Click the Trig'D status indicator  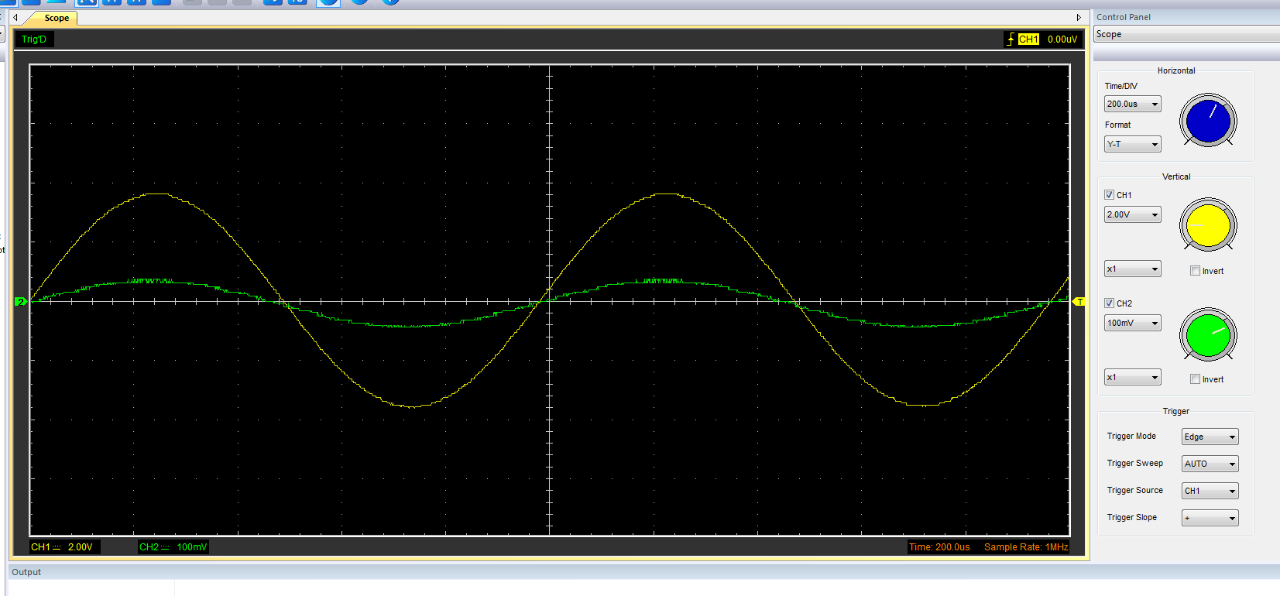pyautogui.click(x=34, y=39)
